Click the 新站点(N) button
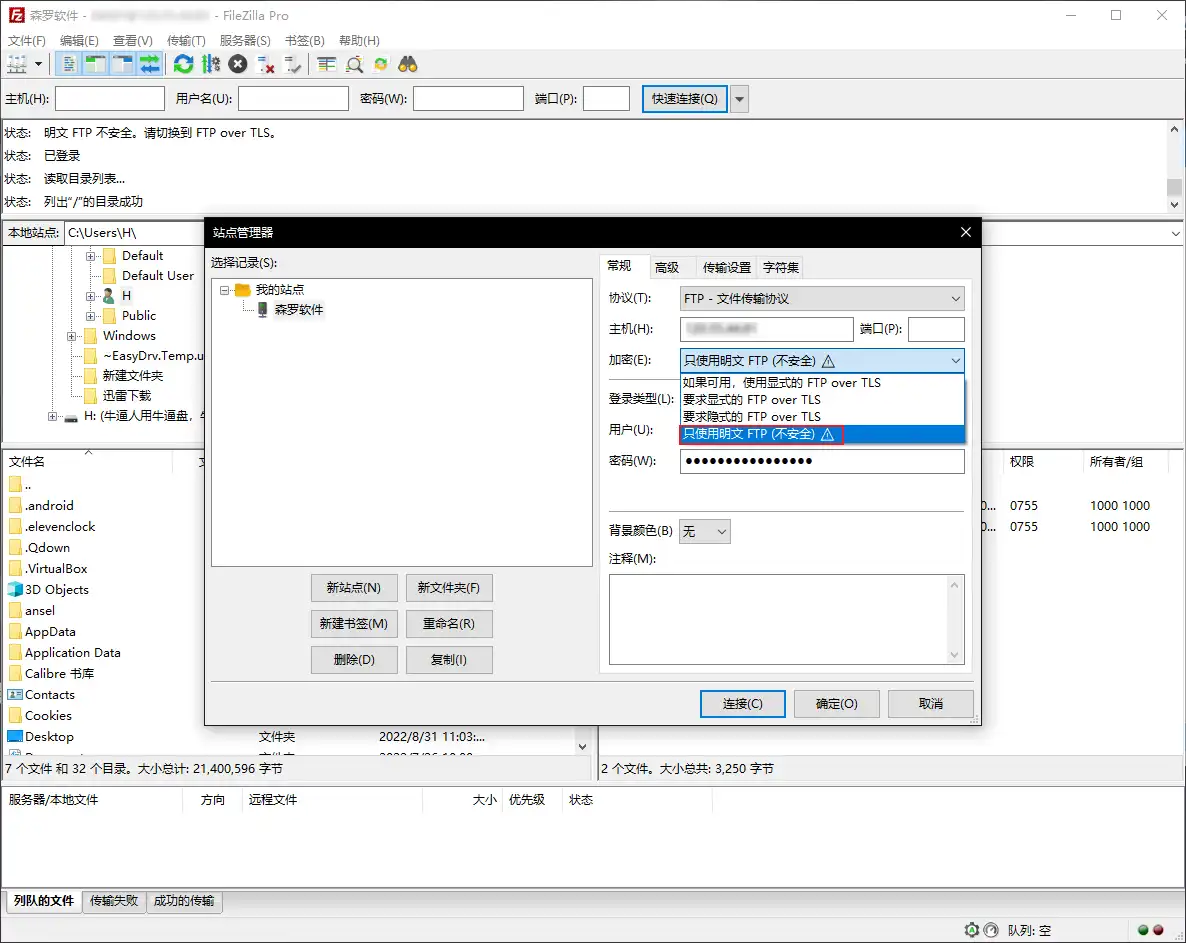 354,588
